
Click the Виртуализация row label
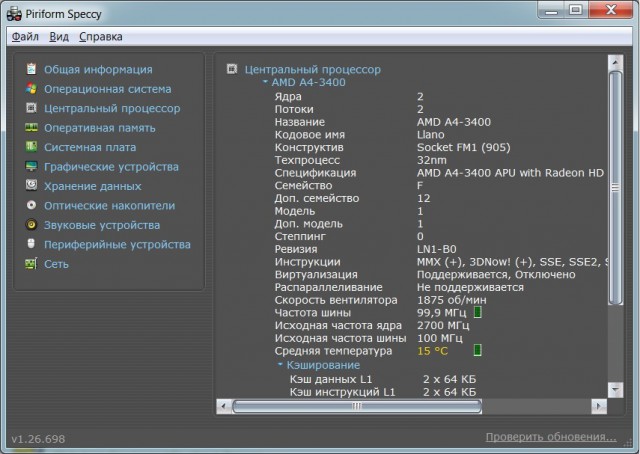(x=316, y=274)
